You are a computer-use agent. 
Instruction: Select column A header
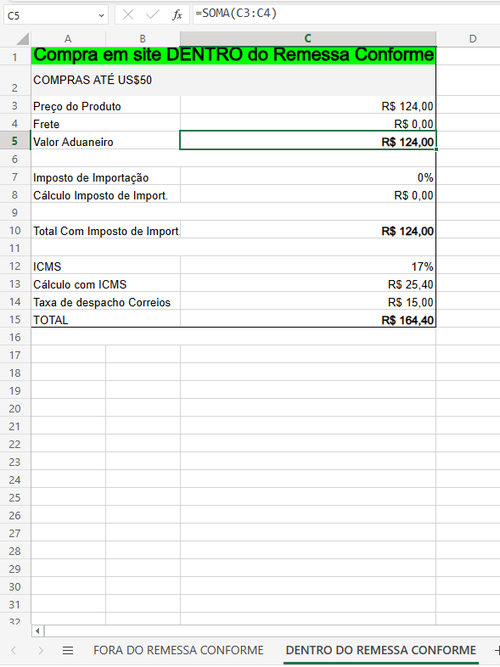tap(68, 39)
